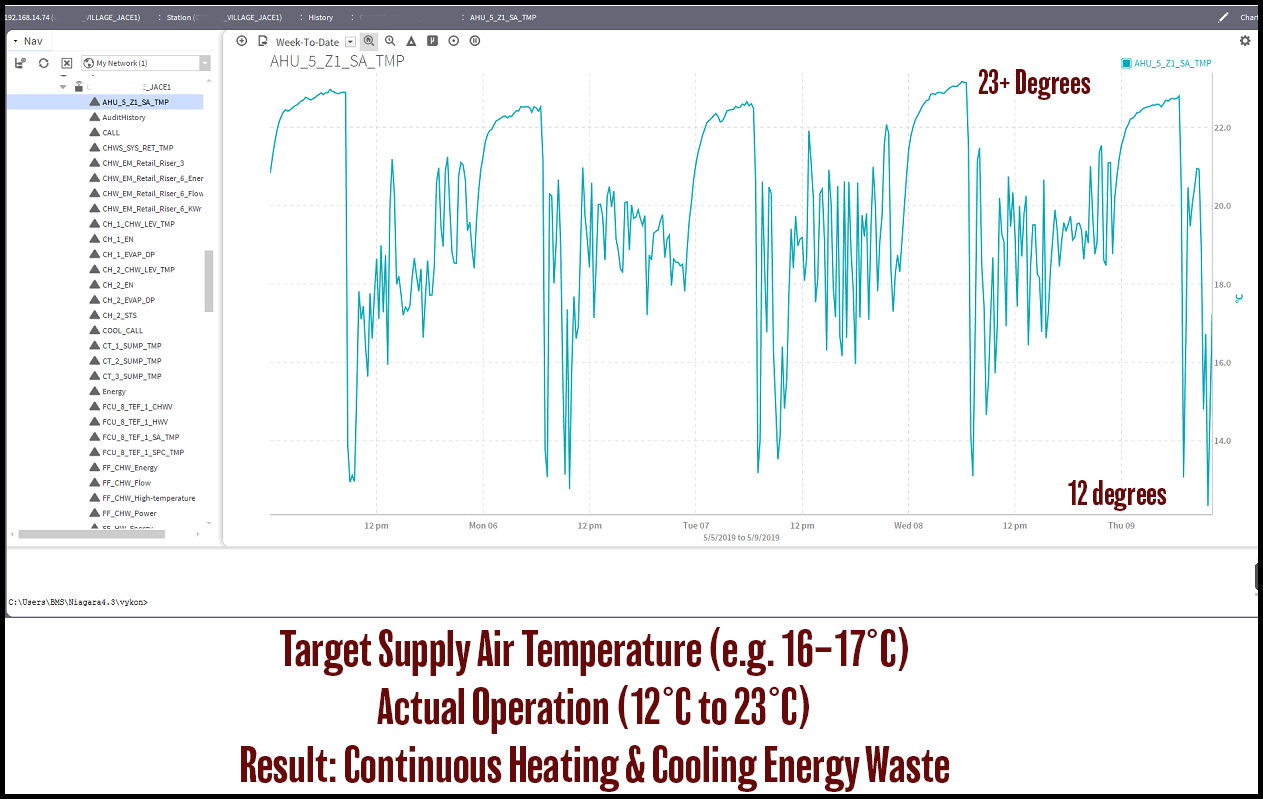The image size is (1263, 799).
Task: Click the open connection icon in Nav toolbar
Action: (x=20, y=63)
